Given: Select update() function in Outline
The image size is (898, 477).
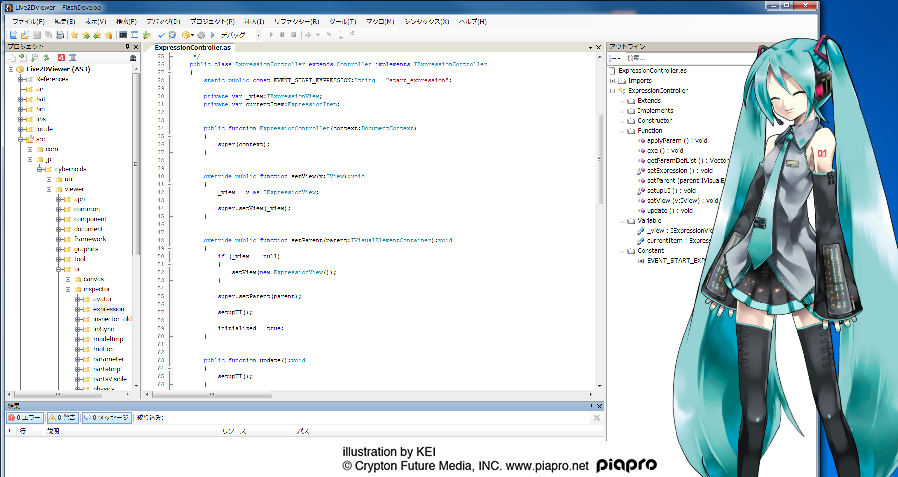Looking at the screenshot, I should (669, 210).
